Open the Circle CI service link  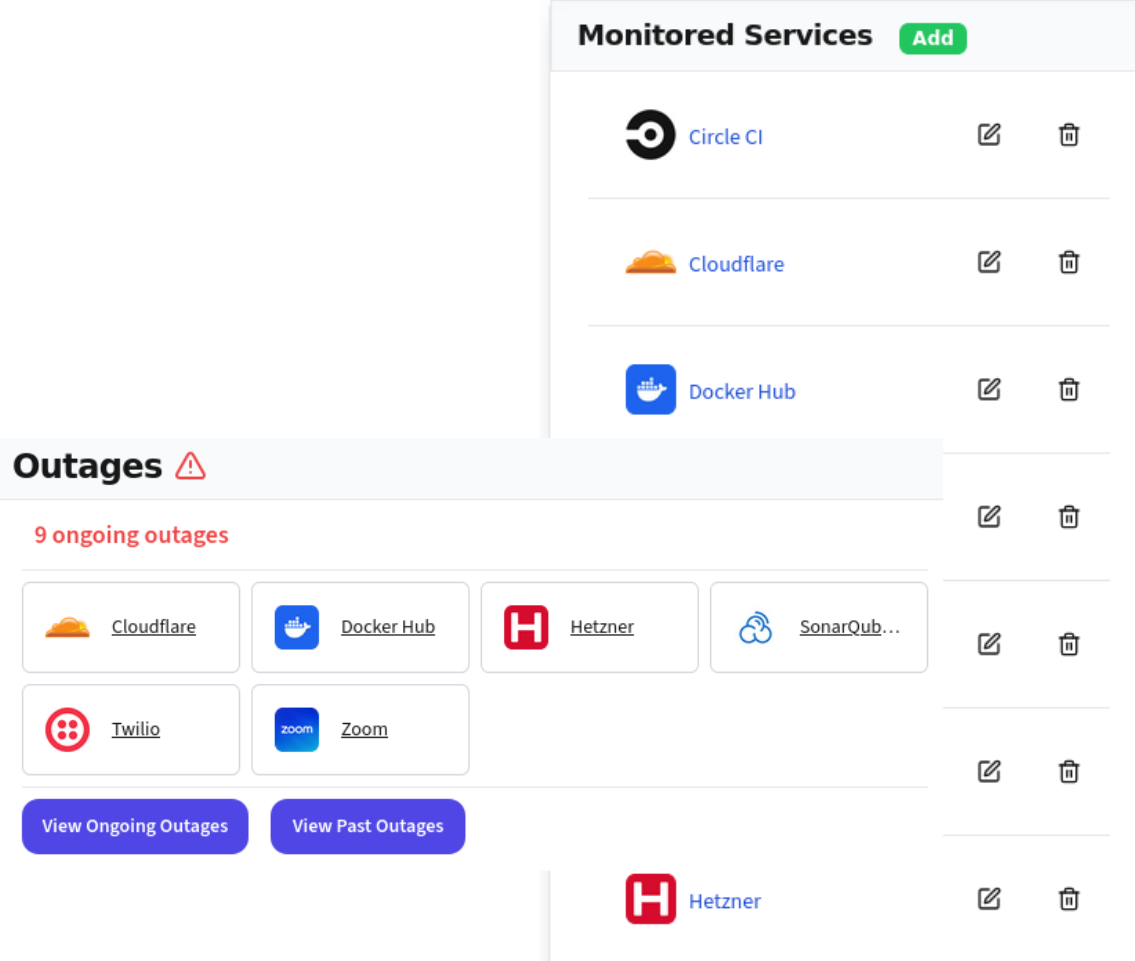click(x=725, y=137)
